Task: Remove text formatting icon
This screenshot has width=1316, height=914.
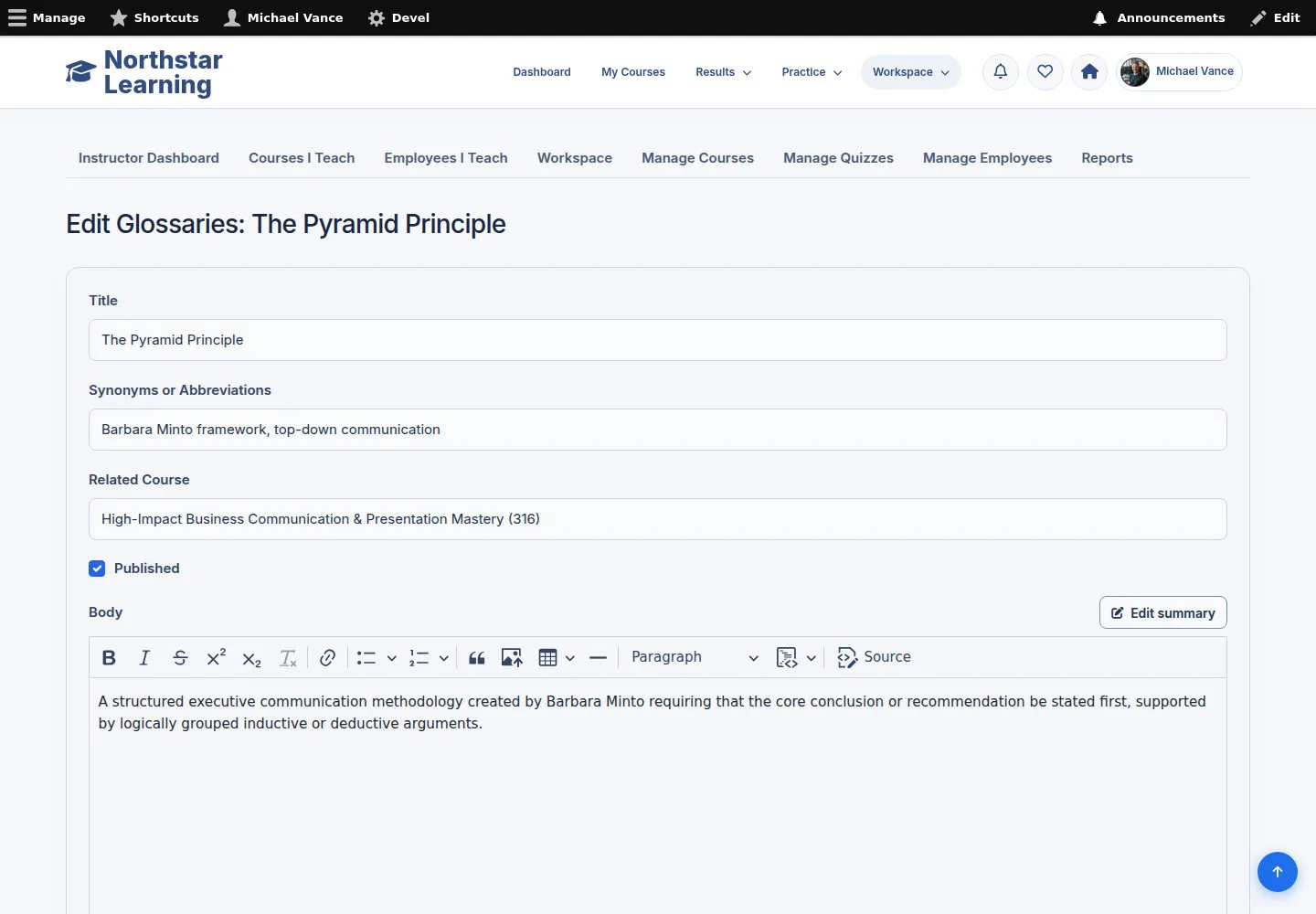Action: [x=288, y=657]
